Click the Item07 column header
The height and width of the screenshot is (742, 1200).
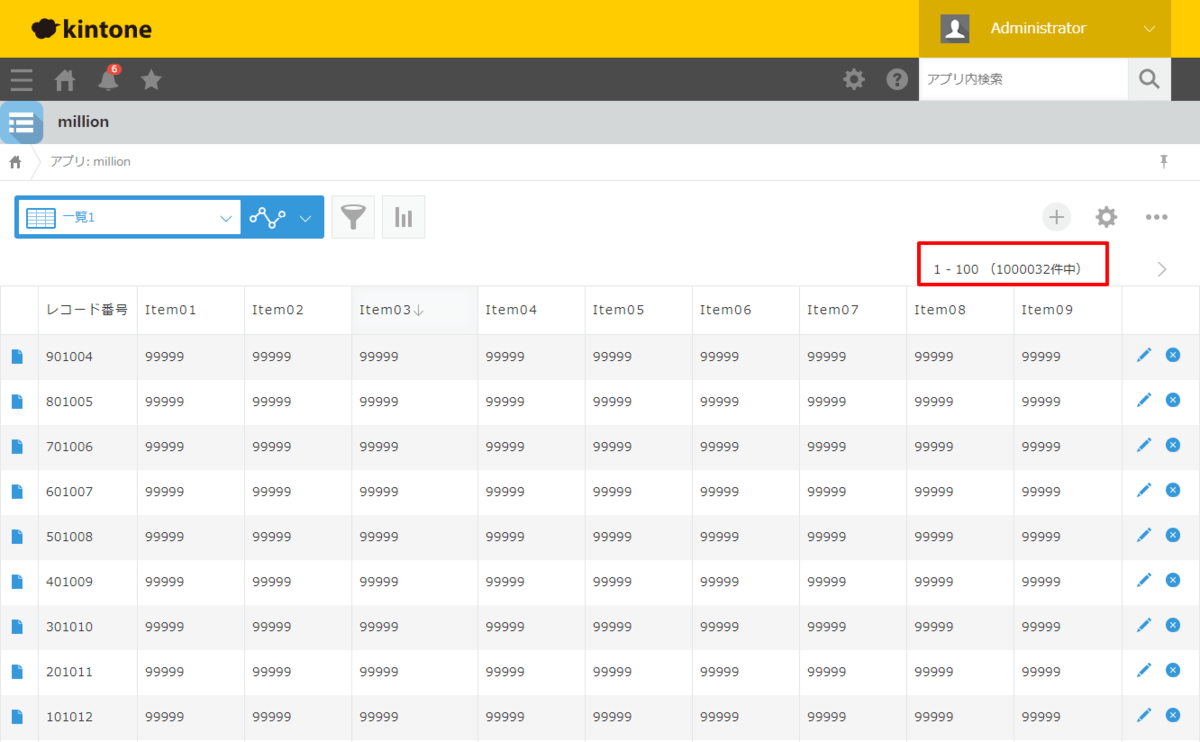pyautogui.click(x=853, y=310)
